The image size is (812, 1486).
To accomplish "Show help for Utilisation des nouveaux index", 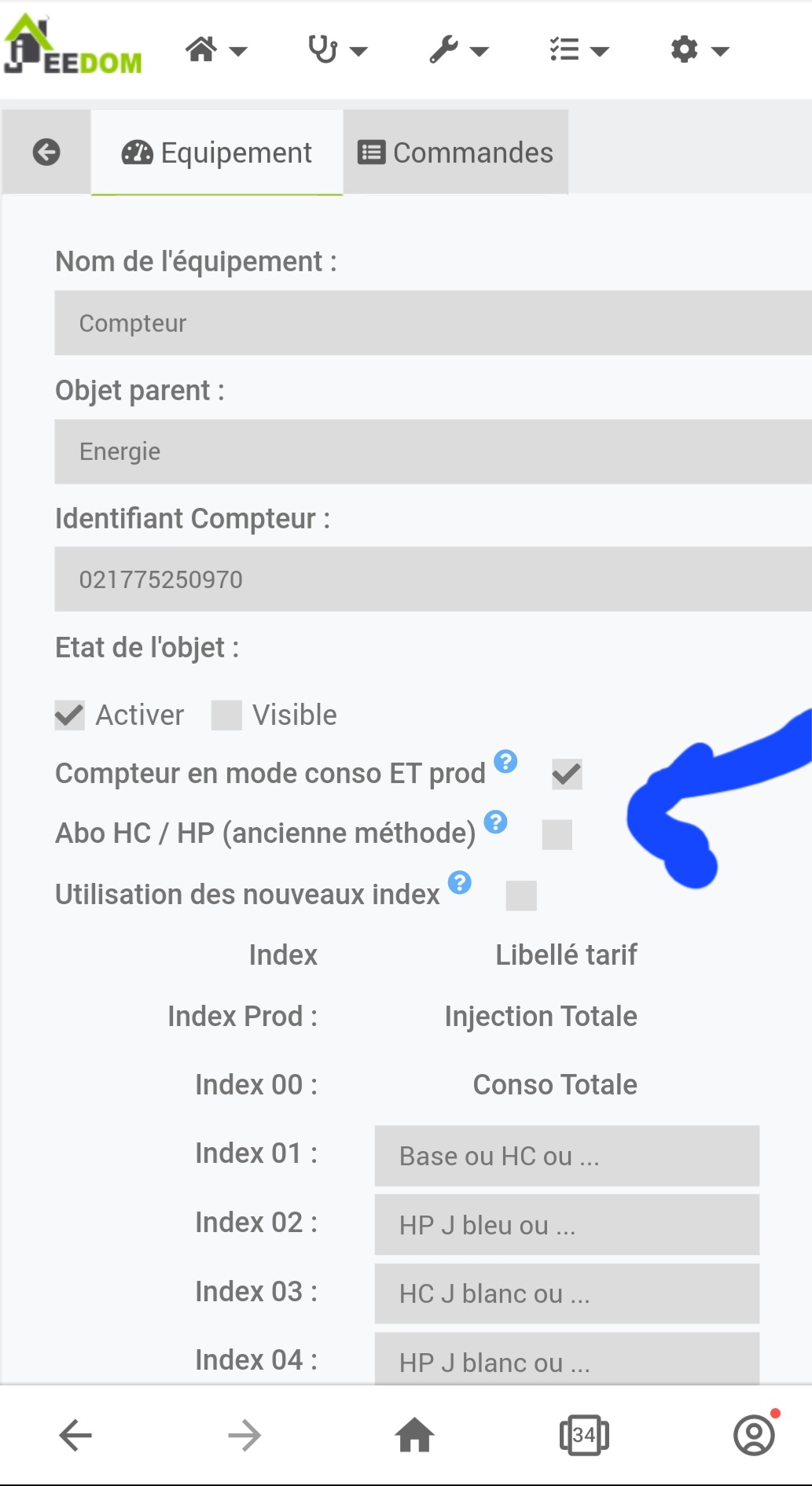I will [x=460, y=882].
